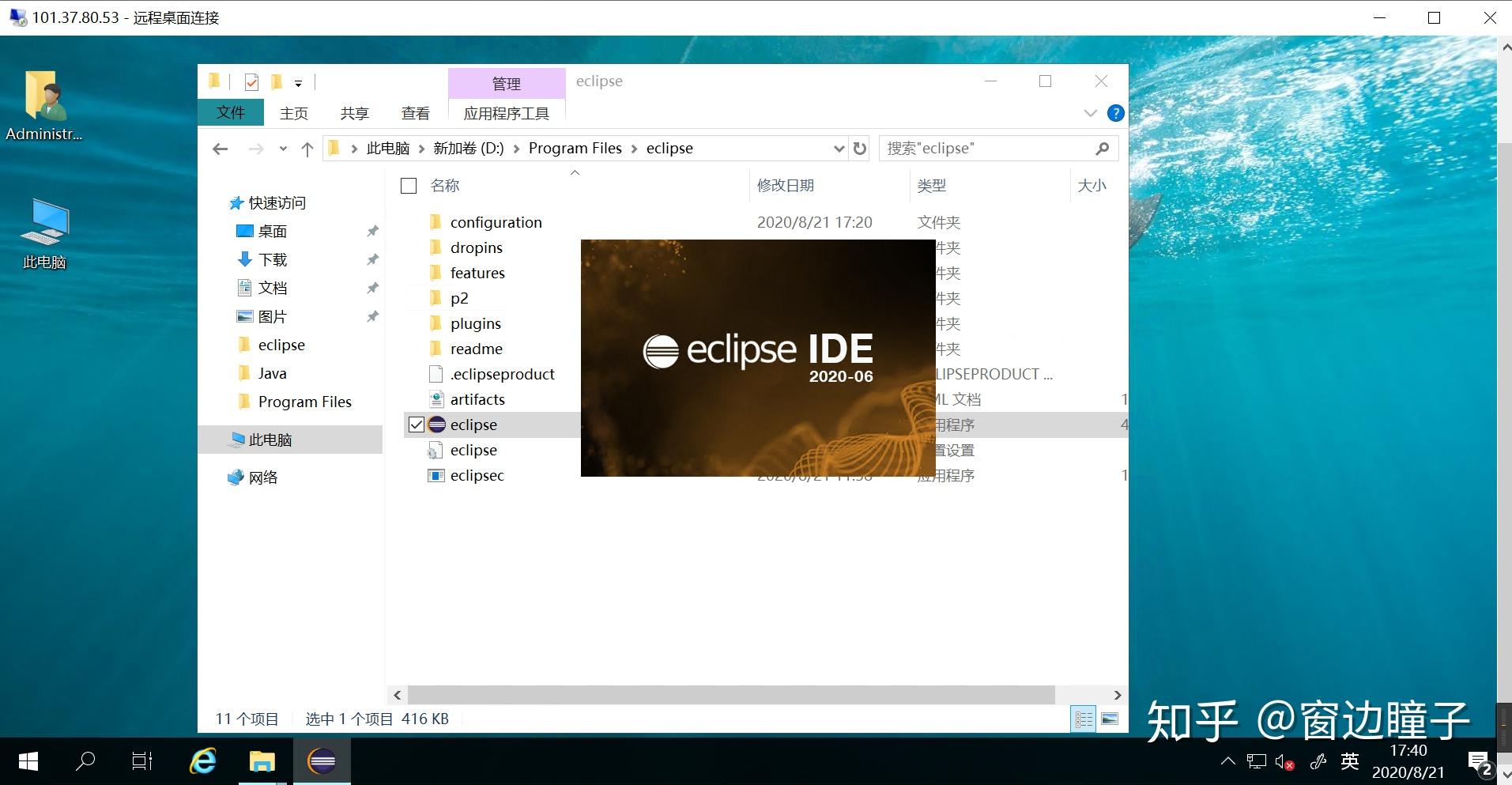The image size is (1512, 785).
Task: Click the forward navigation arrow
Action: [256, 149]
